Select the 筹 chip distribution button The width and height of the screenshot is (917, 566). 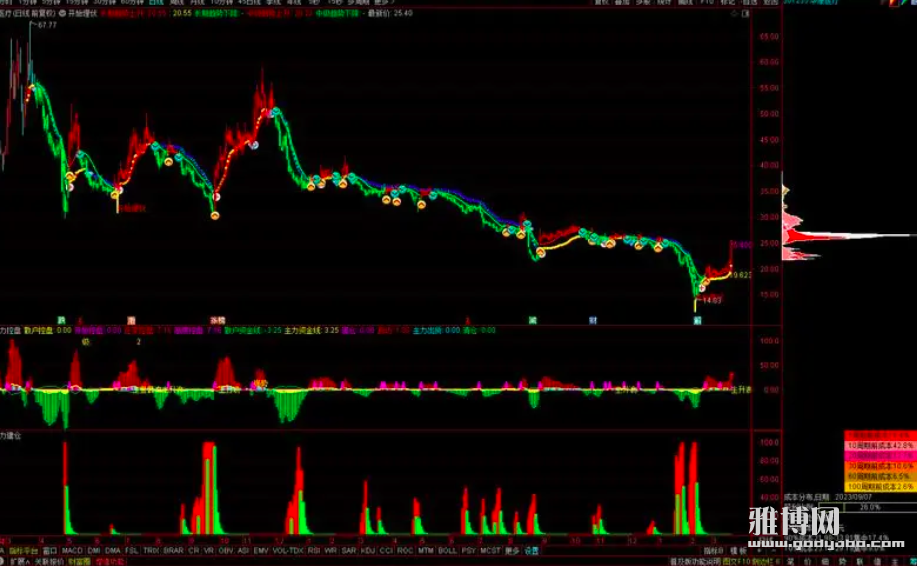click(912, 561)
